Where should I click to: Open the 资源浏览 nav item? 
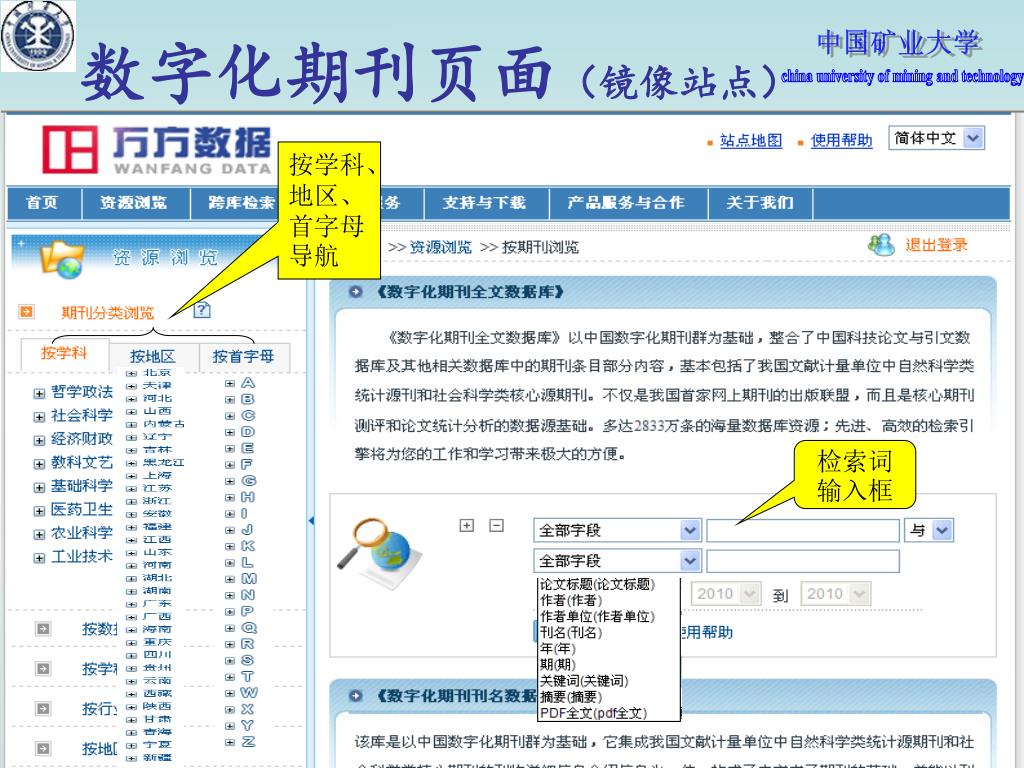pyautogui.click(x=134, y=203)
